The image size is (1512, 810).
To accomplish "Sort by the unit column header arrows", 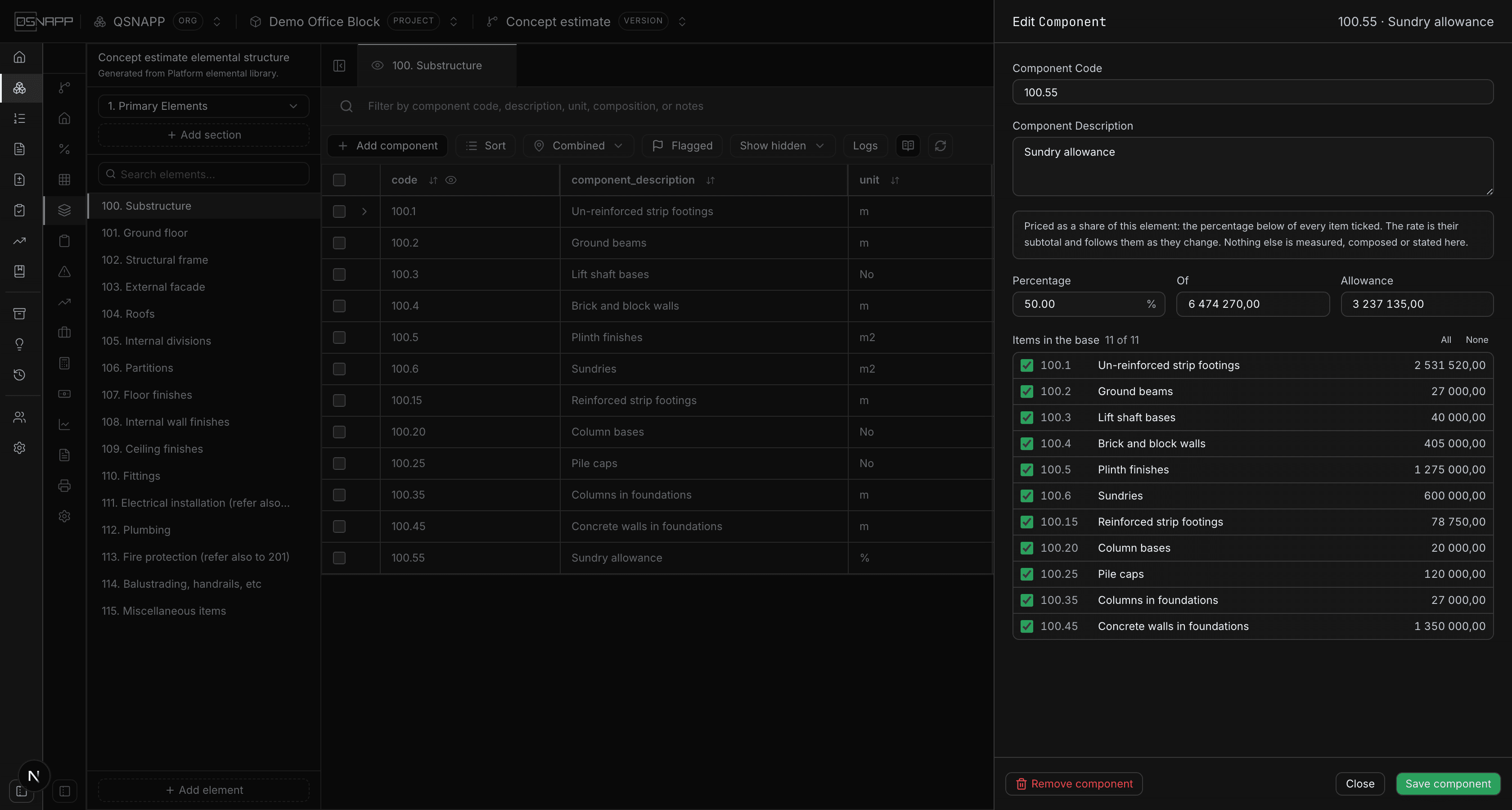I will 895,180.
